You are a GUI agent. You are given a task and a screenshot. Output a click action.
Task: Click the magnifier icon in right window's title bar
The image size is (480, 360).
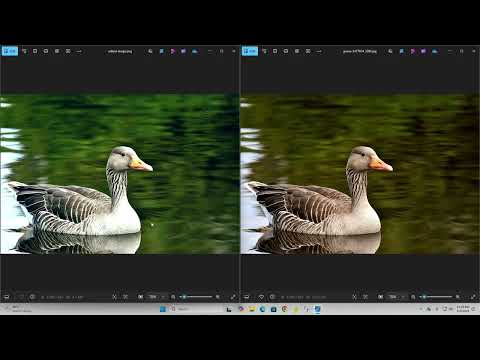click(x=390, y=51)
